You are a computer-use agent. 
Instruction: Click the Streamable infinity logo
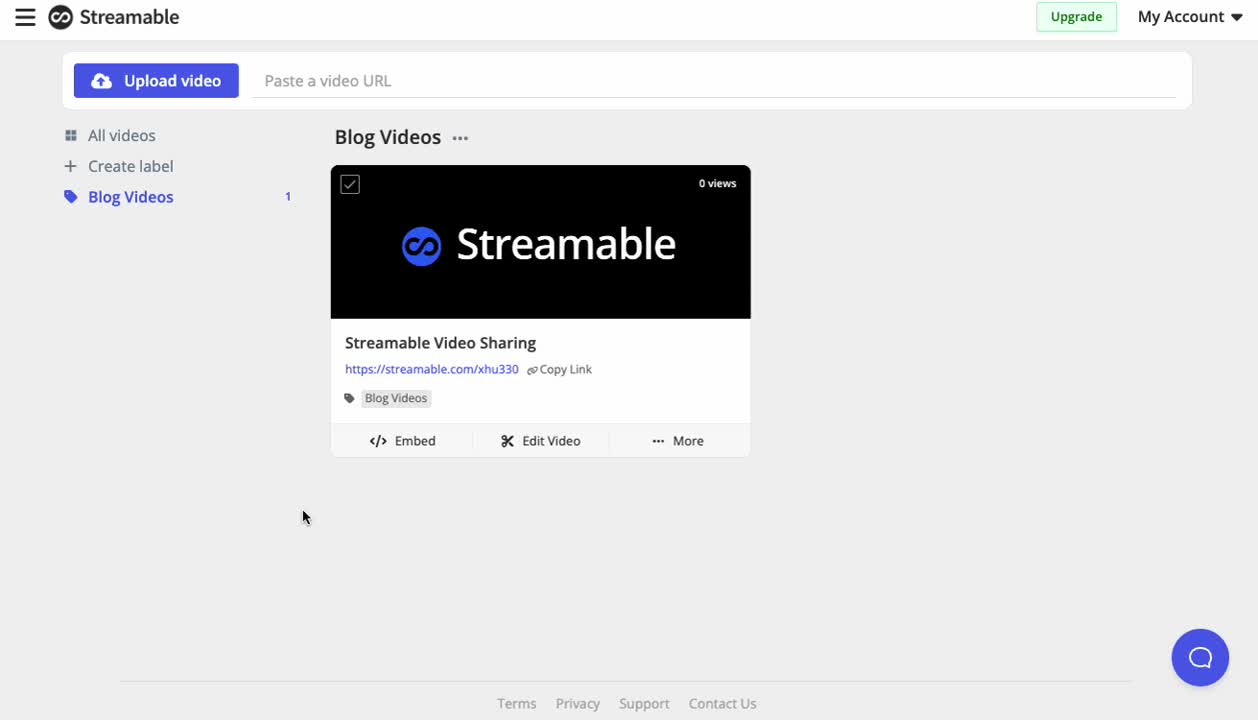pyautogui.click(x=61, y=17)
